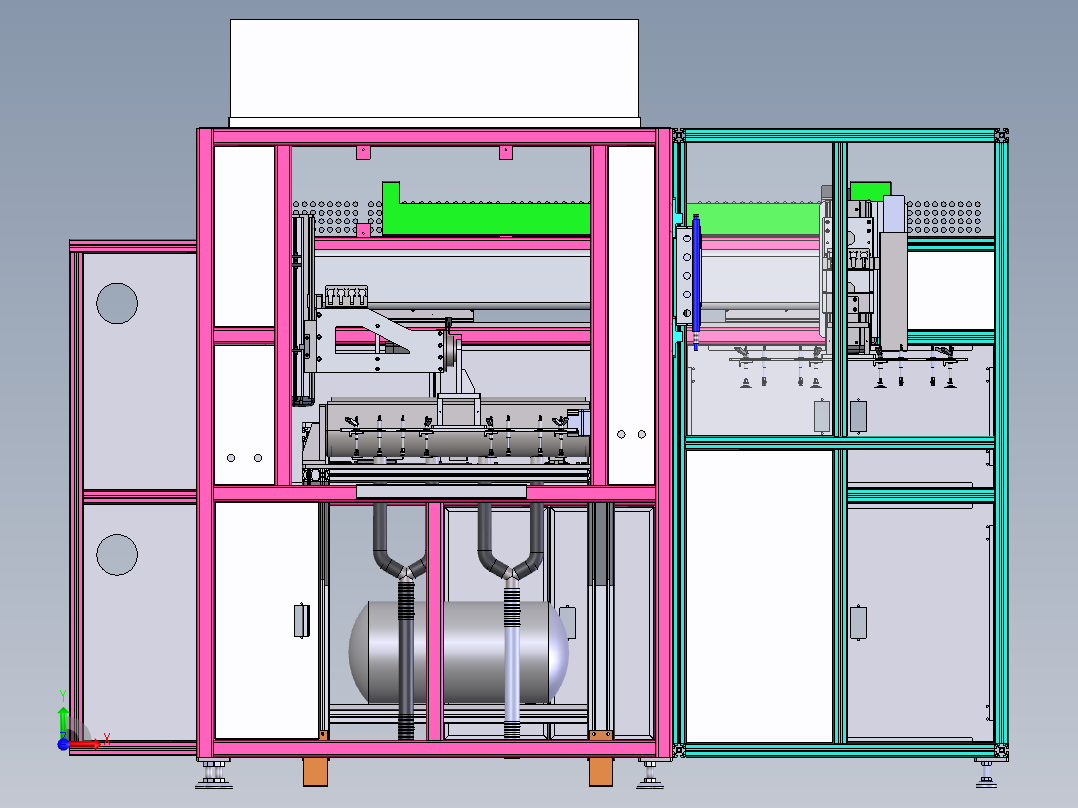Screen dimensions: 1078x808
Task: Click the upper-left white panel in the pink frame
Action: tap(244, 236)
